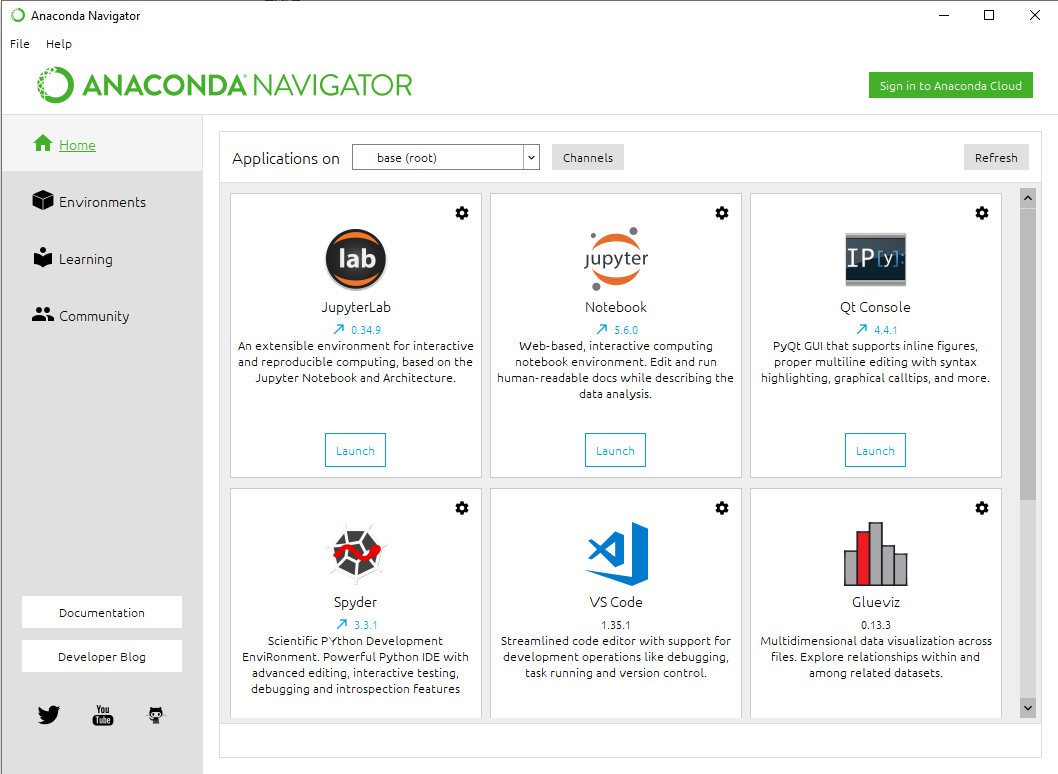Click the IPython Qt Console logo

[875, 259]
